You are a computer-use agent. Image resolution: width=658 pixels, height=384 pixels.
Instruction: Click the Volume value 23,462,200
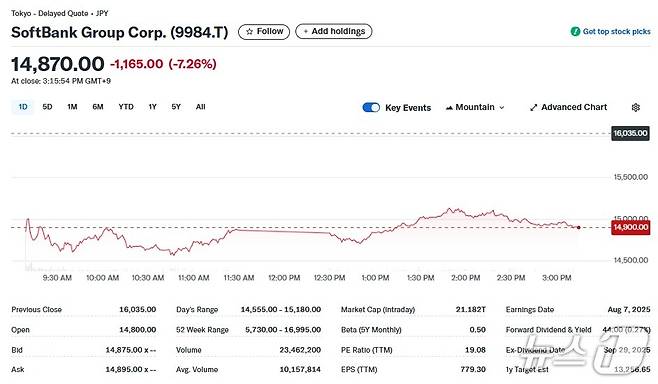click(300, 350)
